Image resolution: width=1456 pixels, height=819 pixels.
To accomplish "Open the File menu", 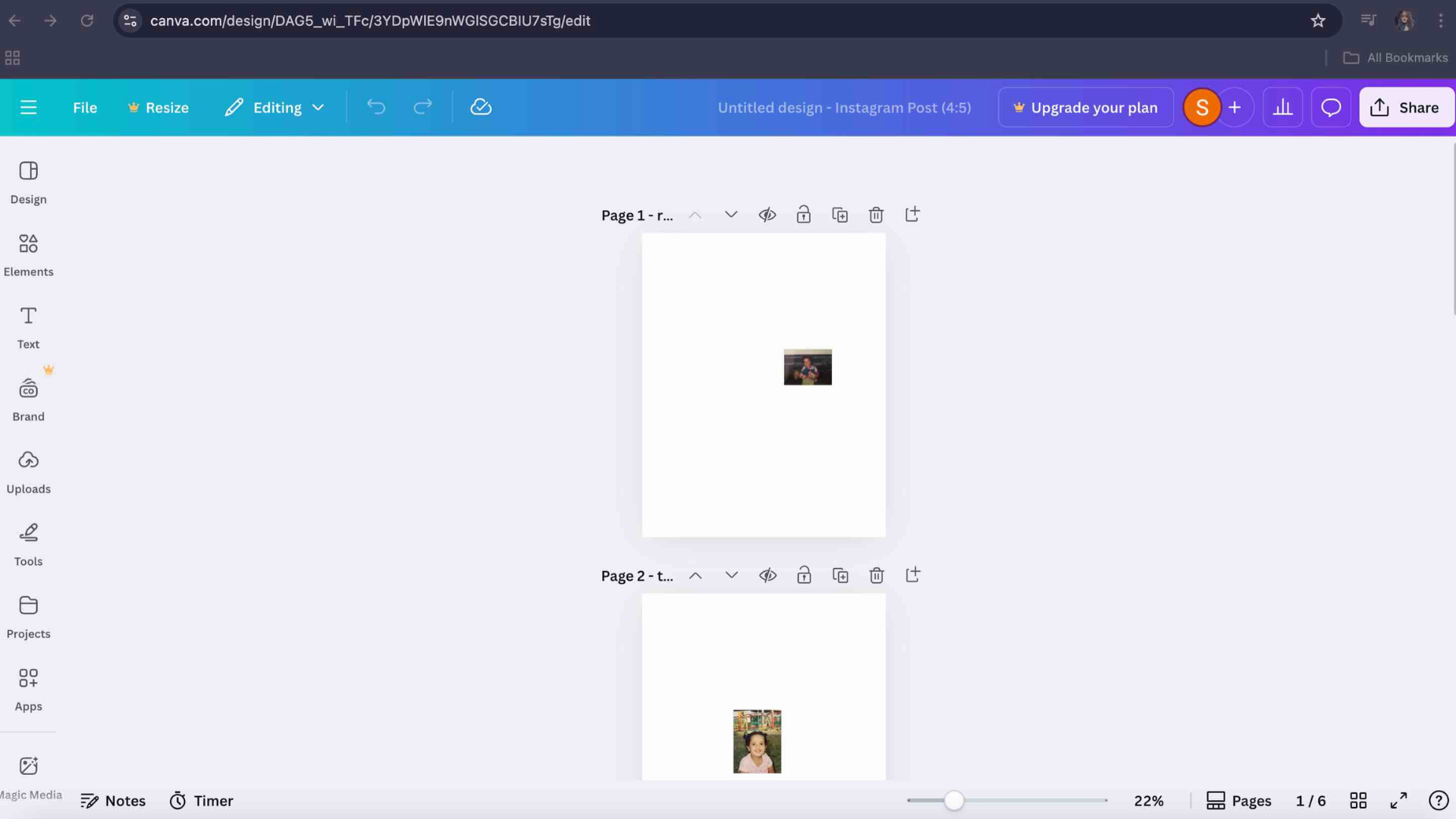I will point(84,107).
